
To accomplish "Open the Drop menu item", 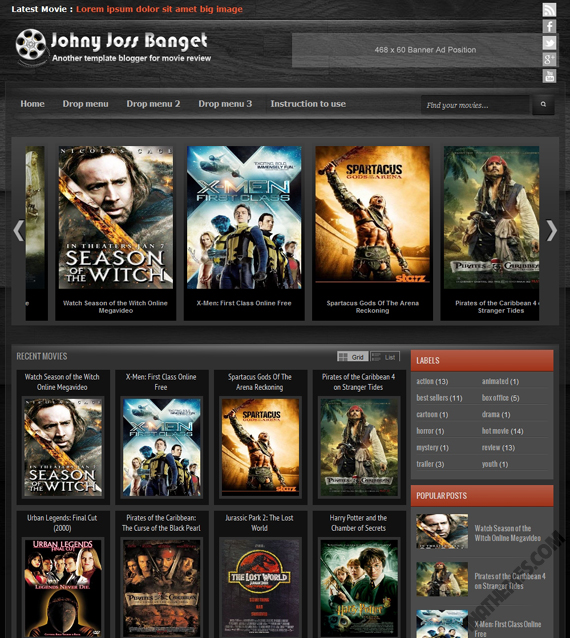I will [x=85, y=104].
